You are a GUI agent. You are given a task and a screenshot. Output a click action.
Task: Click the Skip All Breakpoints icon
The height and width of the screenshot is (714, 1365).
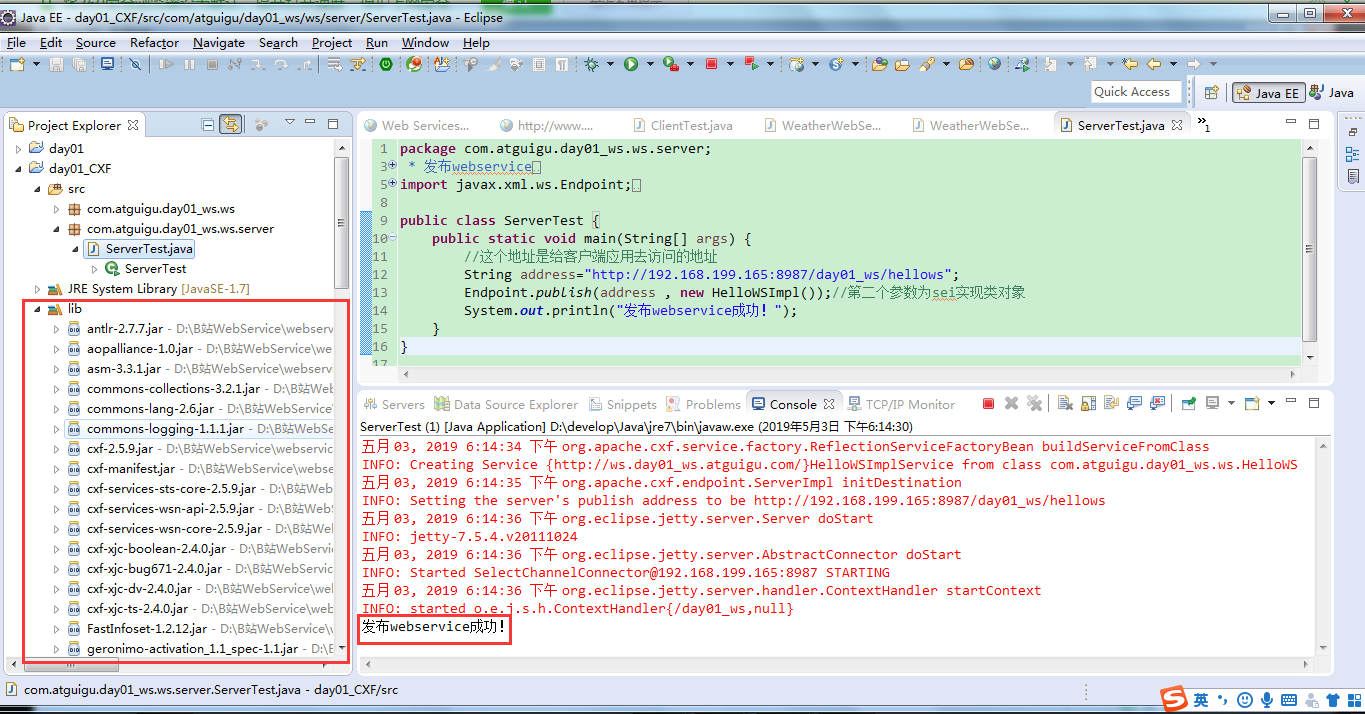point(135,64)
